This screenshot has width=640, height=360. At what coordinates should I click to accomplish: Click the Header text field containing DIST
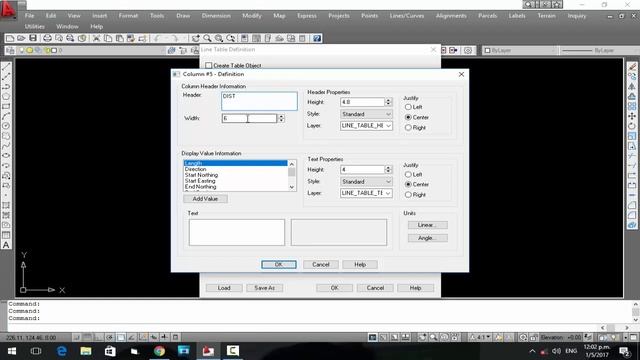259,101
